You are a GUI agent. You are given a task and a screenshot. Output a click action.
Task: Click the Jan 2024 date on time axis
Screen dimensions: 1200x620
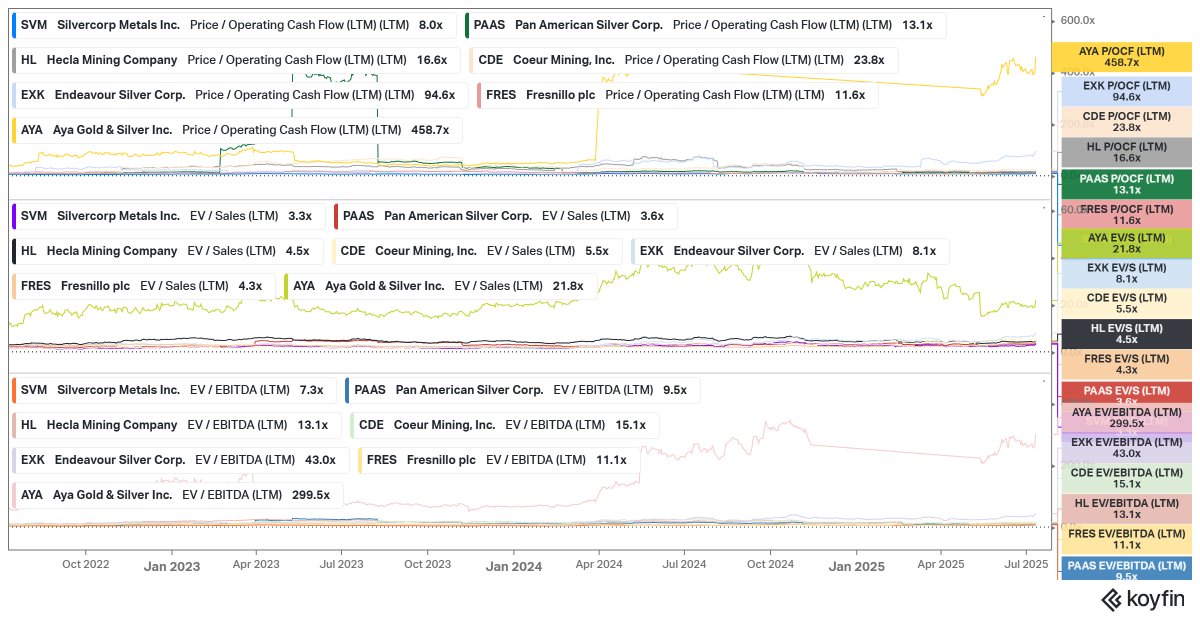point(513,566)
